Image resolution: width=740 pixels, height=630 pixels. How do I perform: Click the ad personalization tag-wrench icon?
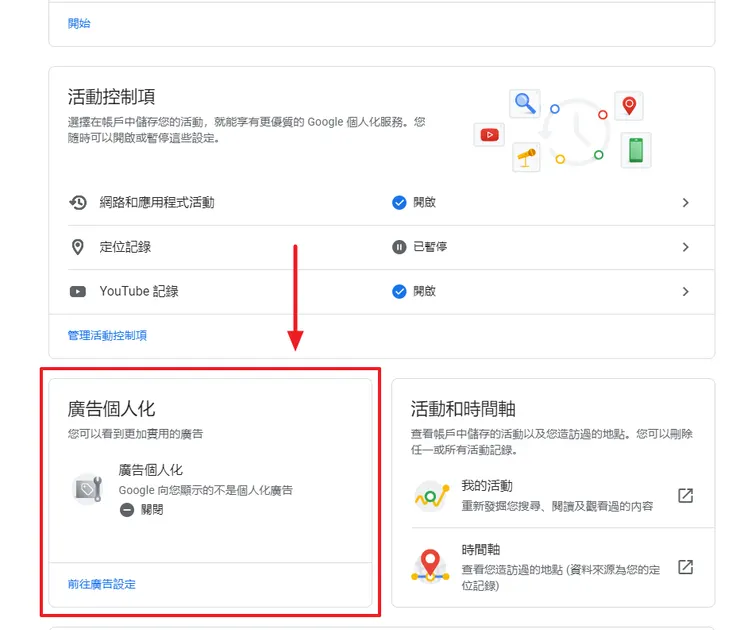[x=87, y=489]
